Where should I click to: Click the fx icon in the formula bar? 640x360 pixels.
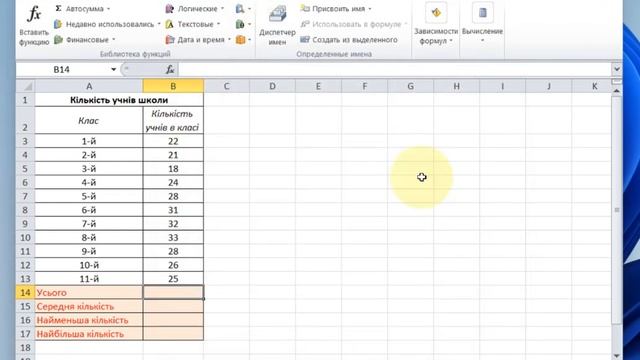[x=170, y=70]
